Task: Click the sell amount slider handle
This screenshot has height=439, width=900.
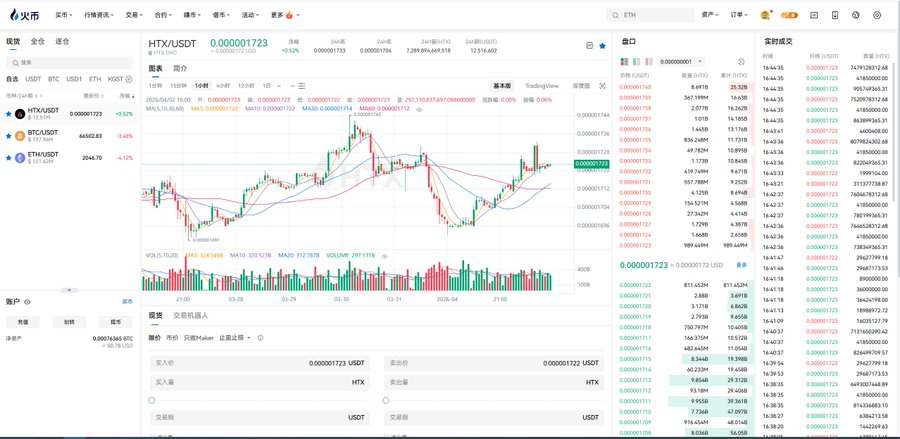Action: click(386, 400)
